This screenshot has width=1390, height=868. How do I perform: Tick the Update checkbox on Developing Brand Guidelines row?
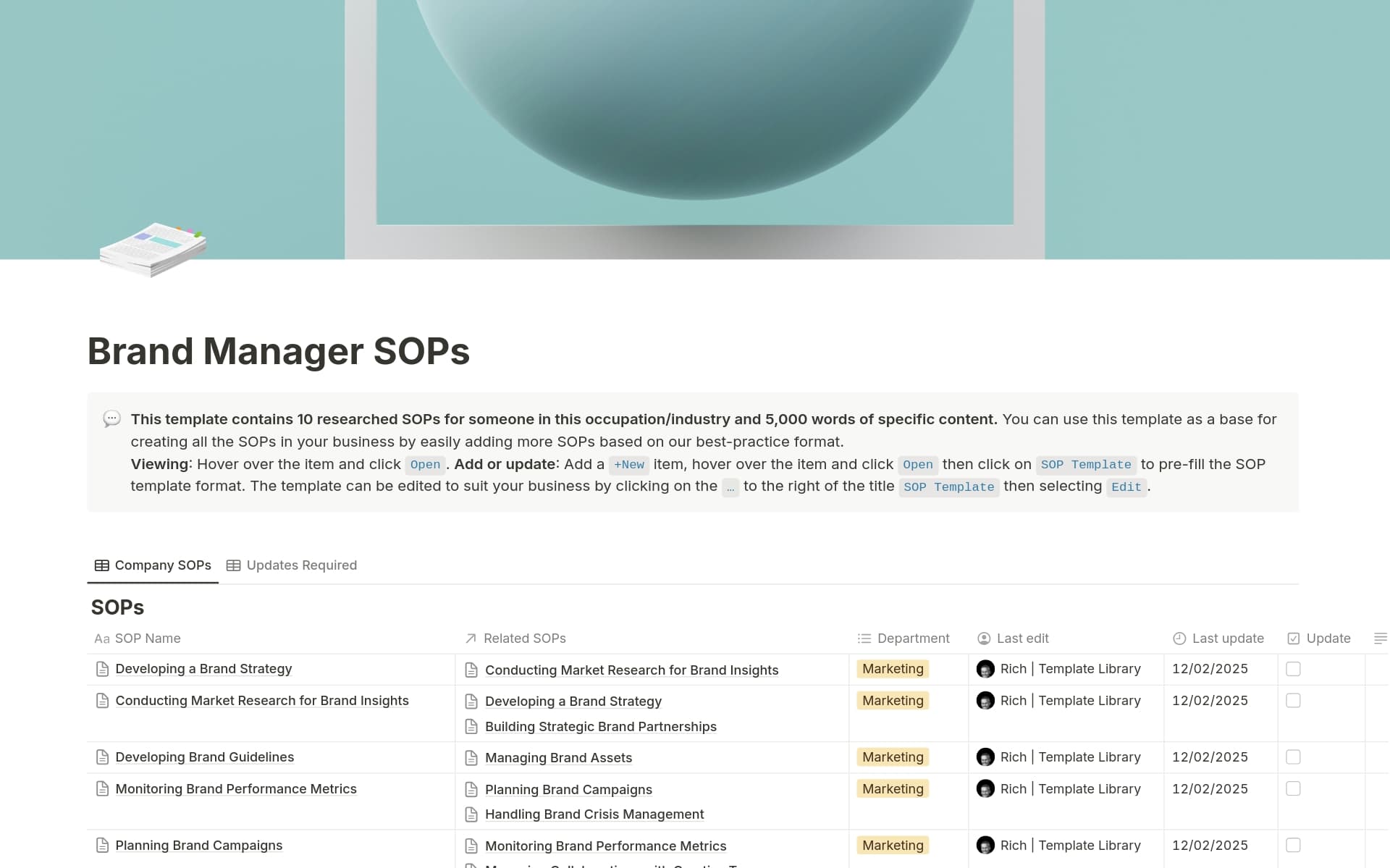[1293, 757]
